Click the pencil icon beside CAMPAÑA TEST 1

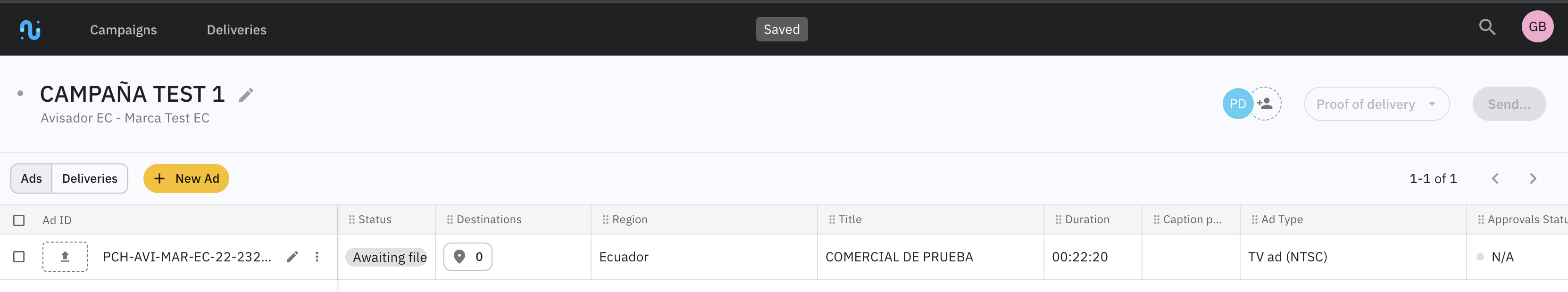pos(246,95)
